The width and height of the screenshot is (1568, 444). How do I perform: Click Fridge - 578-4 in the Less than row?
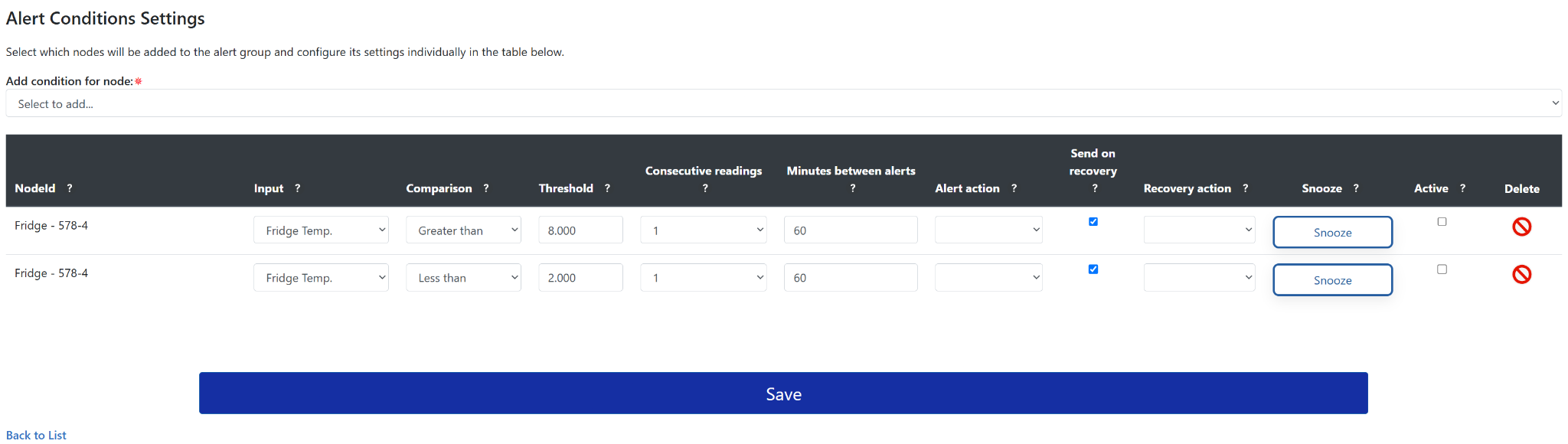[51, 273]
